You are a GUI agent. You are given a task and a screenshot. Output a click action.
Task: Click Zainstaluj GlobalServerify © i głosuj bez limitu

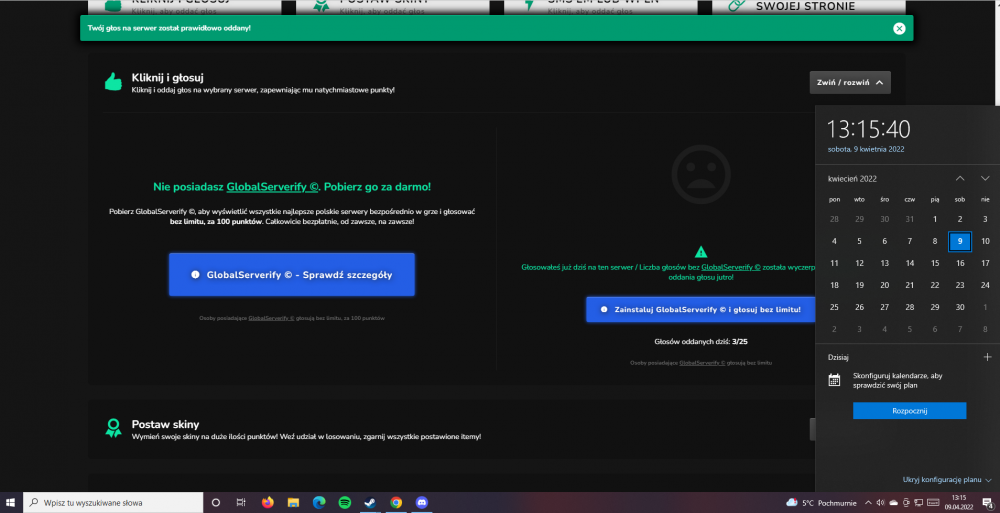[x=701, y=309]
